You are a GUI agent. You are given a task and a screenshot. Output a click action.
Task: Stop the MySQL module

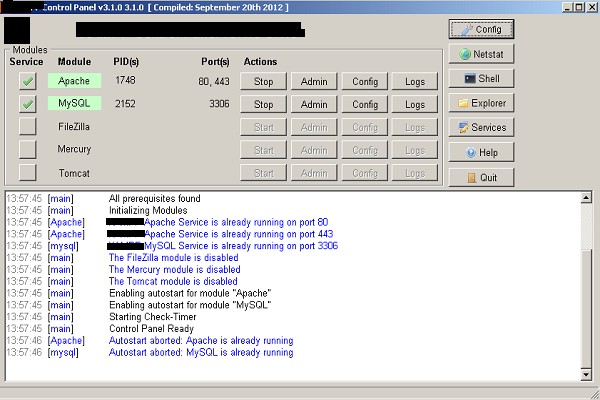coord(263,104)
